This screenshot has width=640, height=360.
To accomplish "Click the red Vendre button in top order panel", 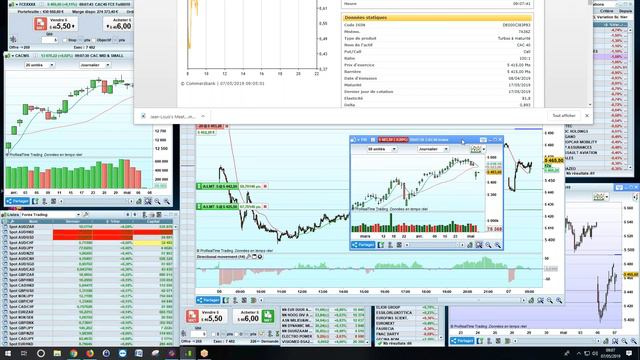I will pos(40,24).
